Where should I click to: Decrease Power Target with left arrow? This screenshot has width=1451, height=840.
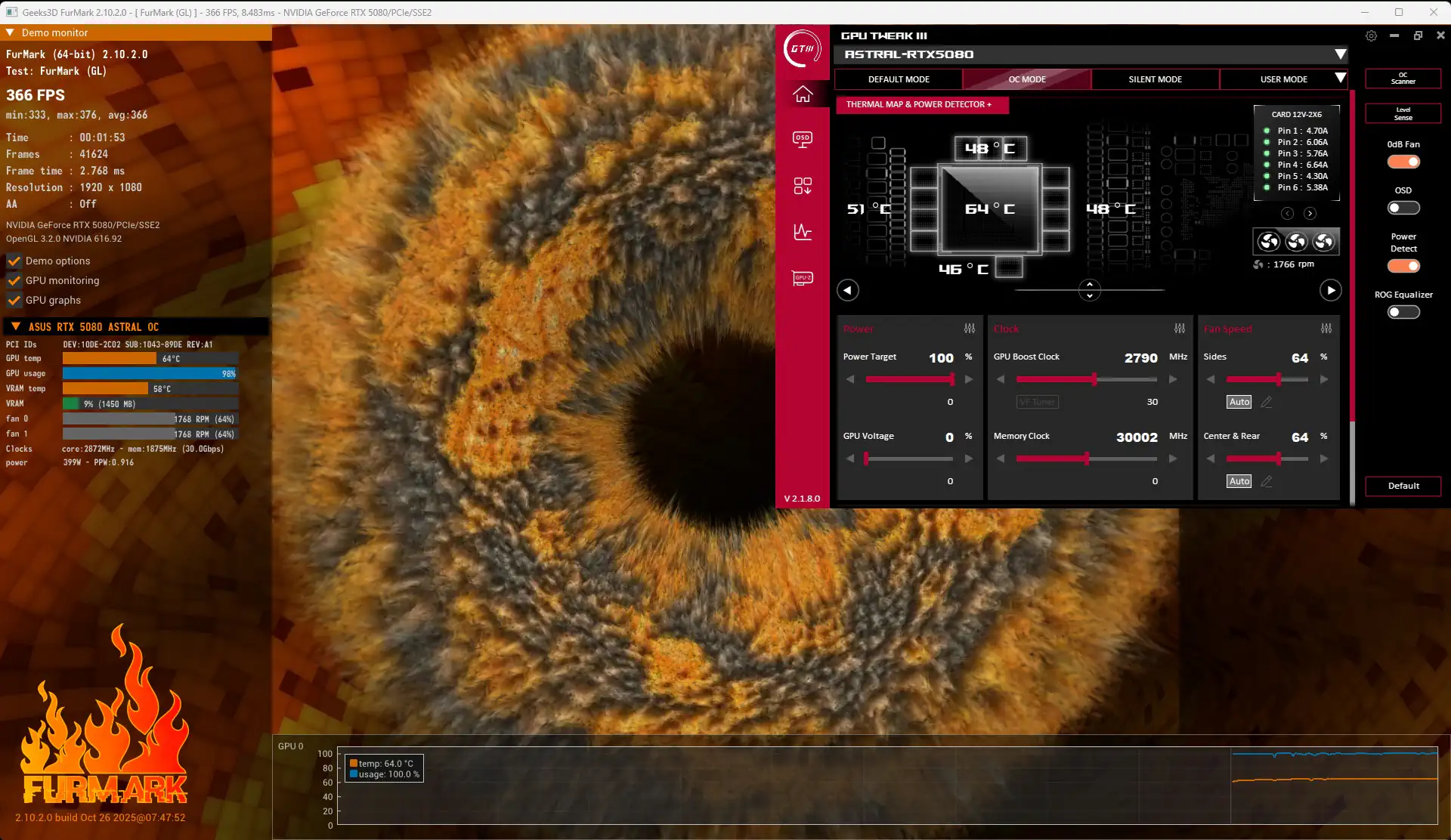point(851,379)
